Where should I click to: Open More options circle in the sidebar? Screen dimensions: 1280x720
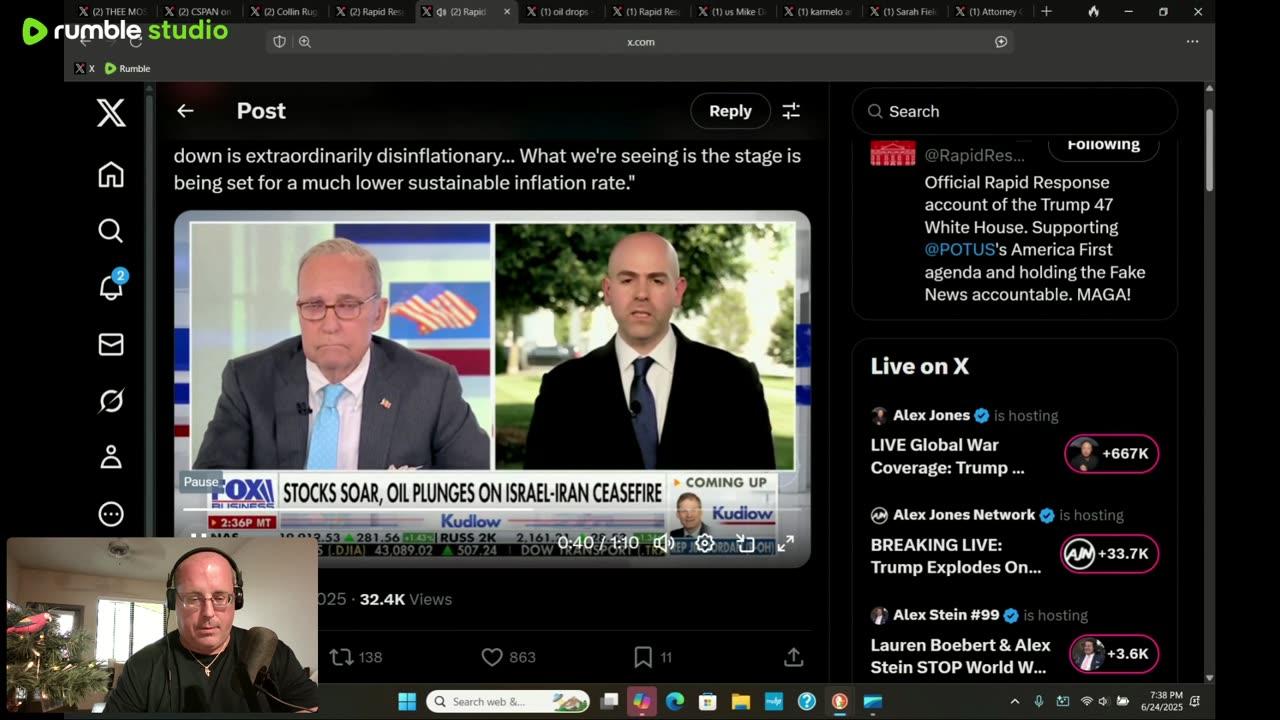[x=111, y=514]
